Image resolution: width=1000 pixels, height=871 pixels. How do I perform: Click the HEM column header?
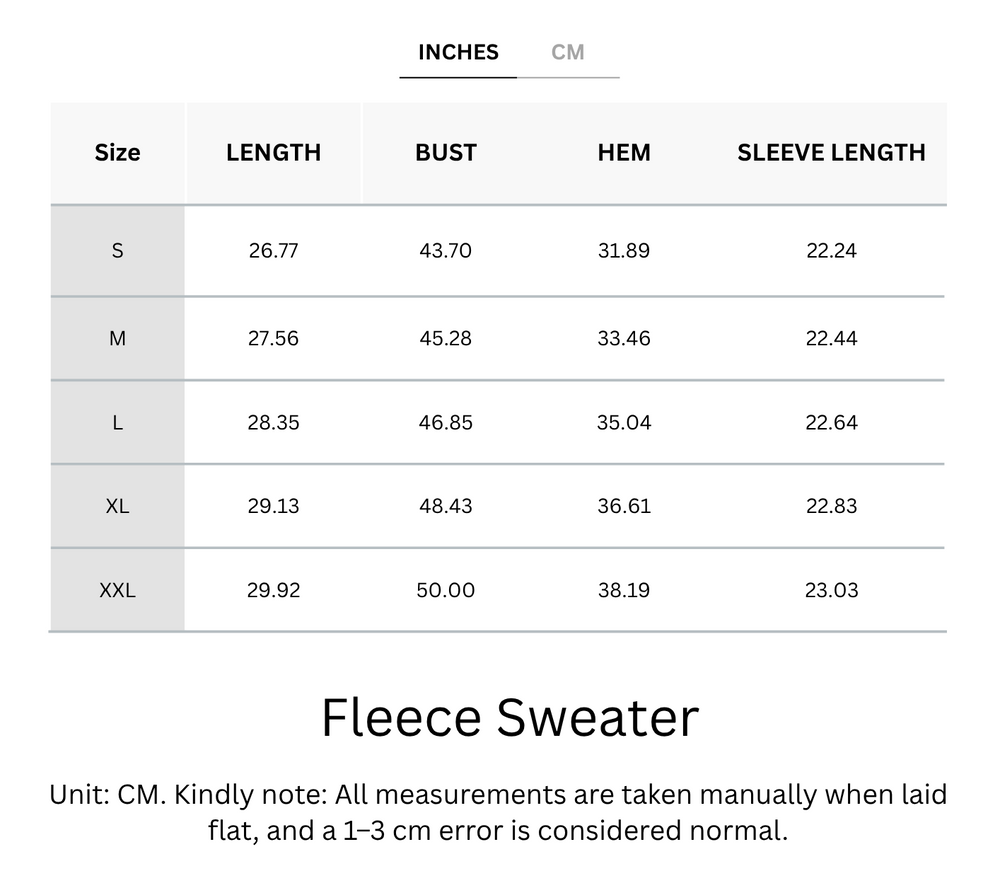click(x=624, y=153)
